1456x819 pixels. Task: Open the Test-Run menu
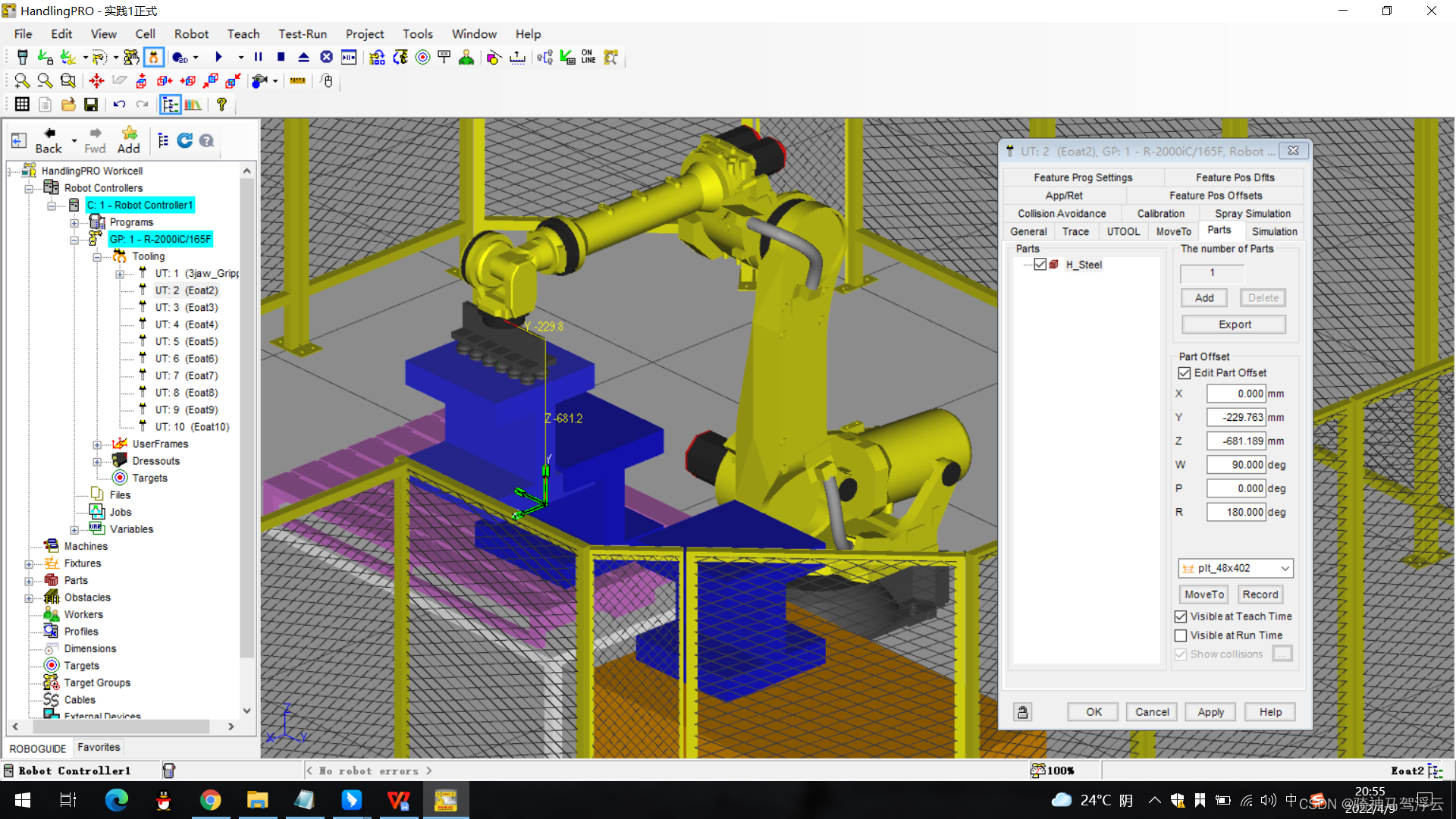(x=303, y=34)
